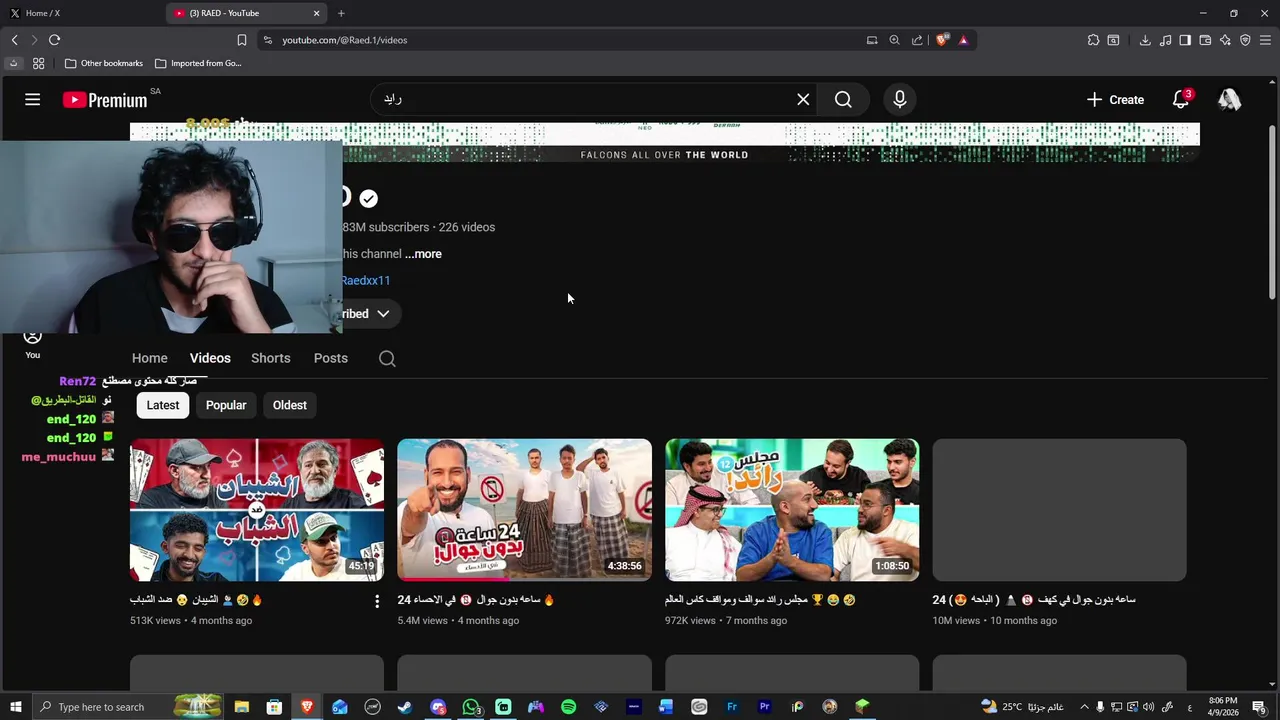Open the browser main menu
Image resolution: width=1280 pixels, height=720 pixels.
pos(1266,40)
